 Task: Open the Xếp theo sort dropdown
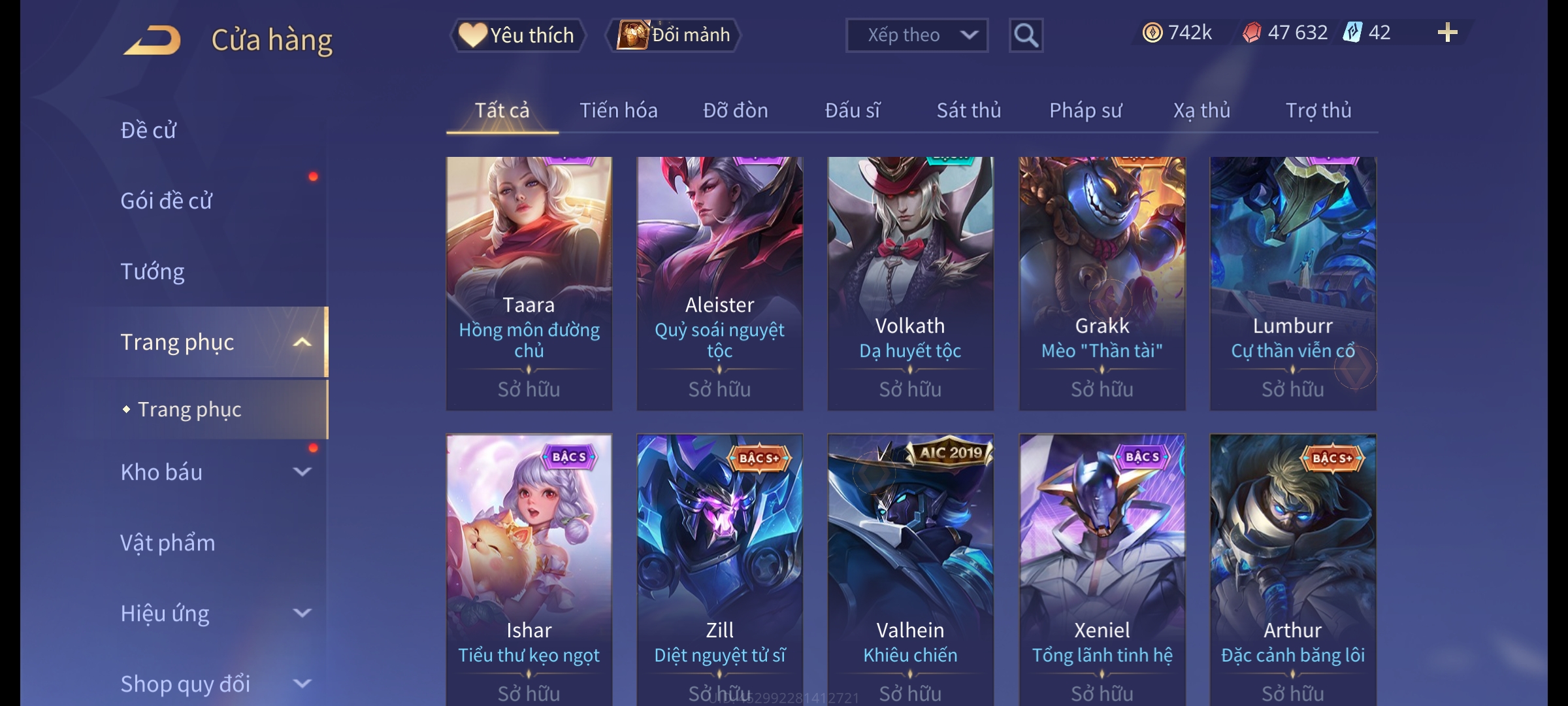tap(917, 35)
